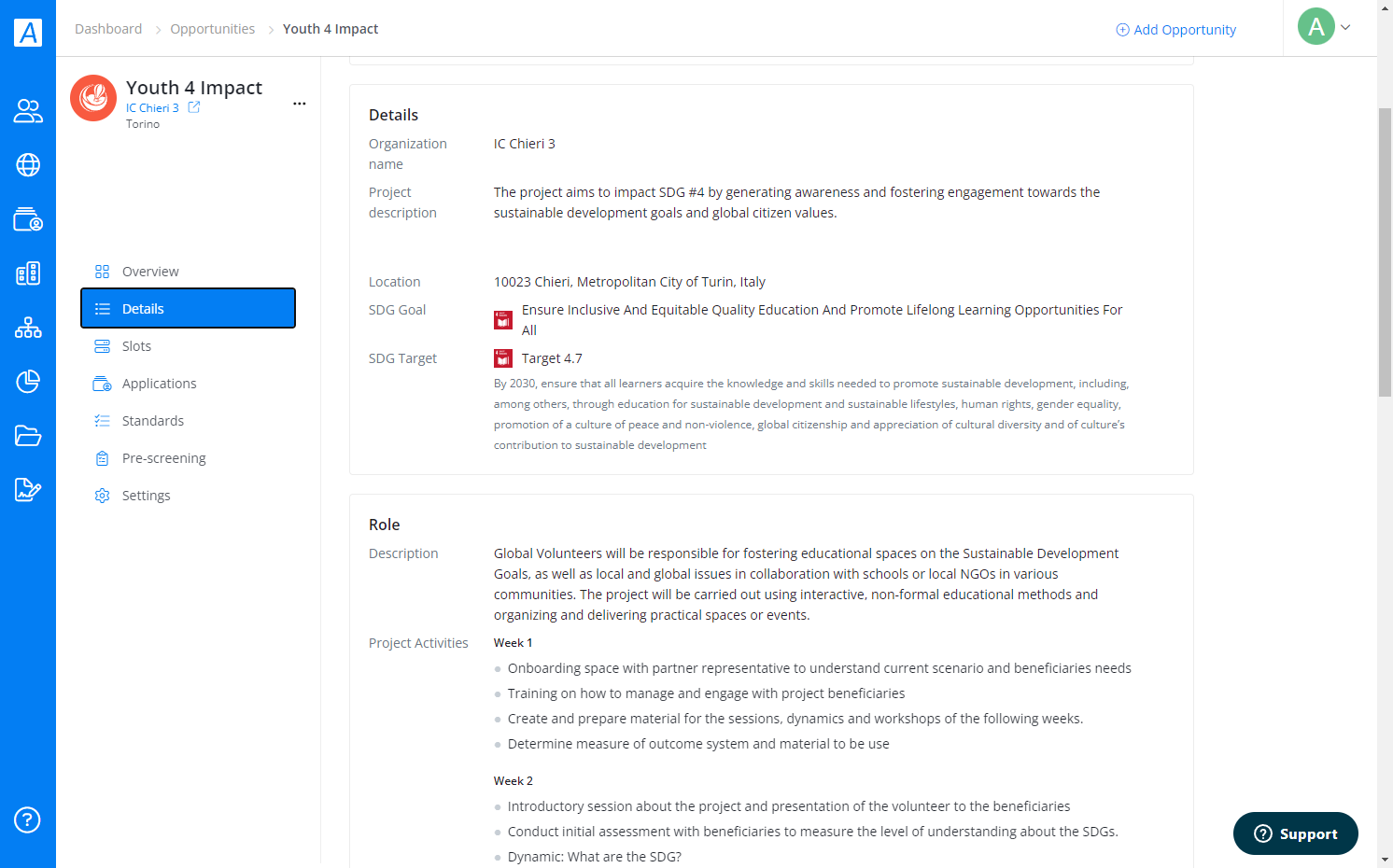The image size is (1393, 868).
Task: Open the three-dot menu next to Youth 4 Impact
Action: pos(300,104)
